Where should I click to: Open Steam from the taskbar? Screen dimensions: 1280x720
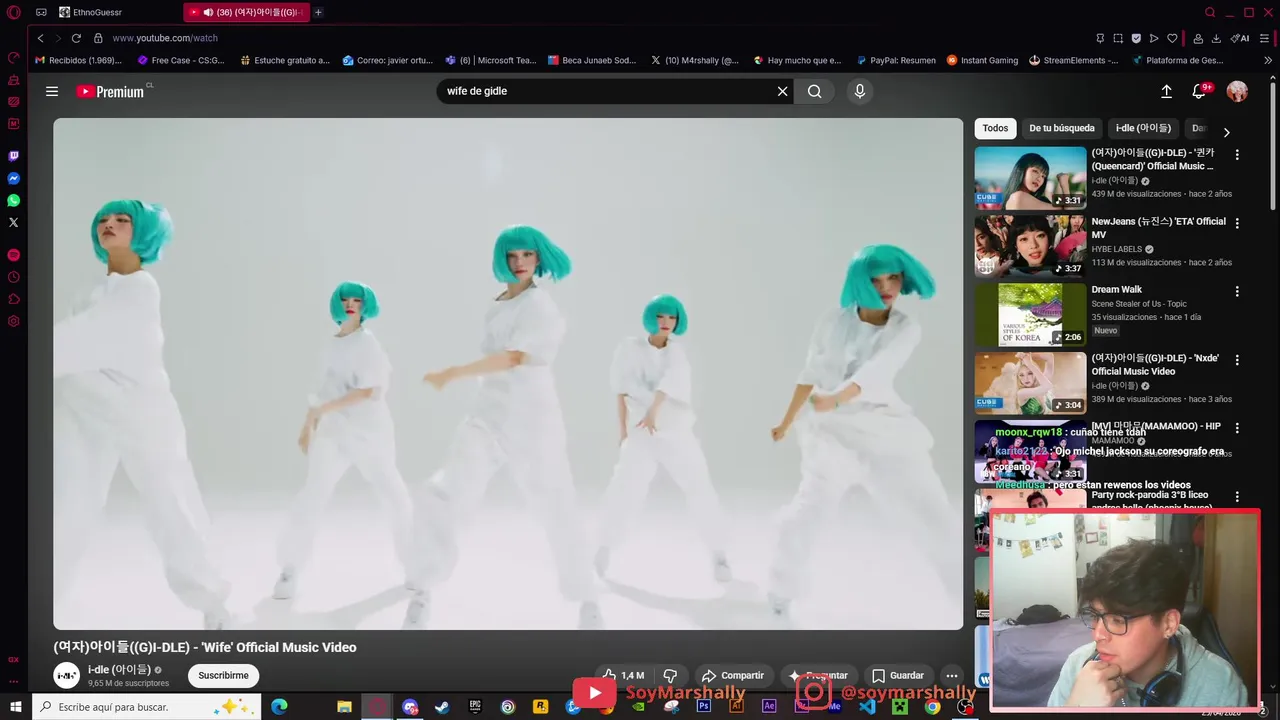click(442, 707)
